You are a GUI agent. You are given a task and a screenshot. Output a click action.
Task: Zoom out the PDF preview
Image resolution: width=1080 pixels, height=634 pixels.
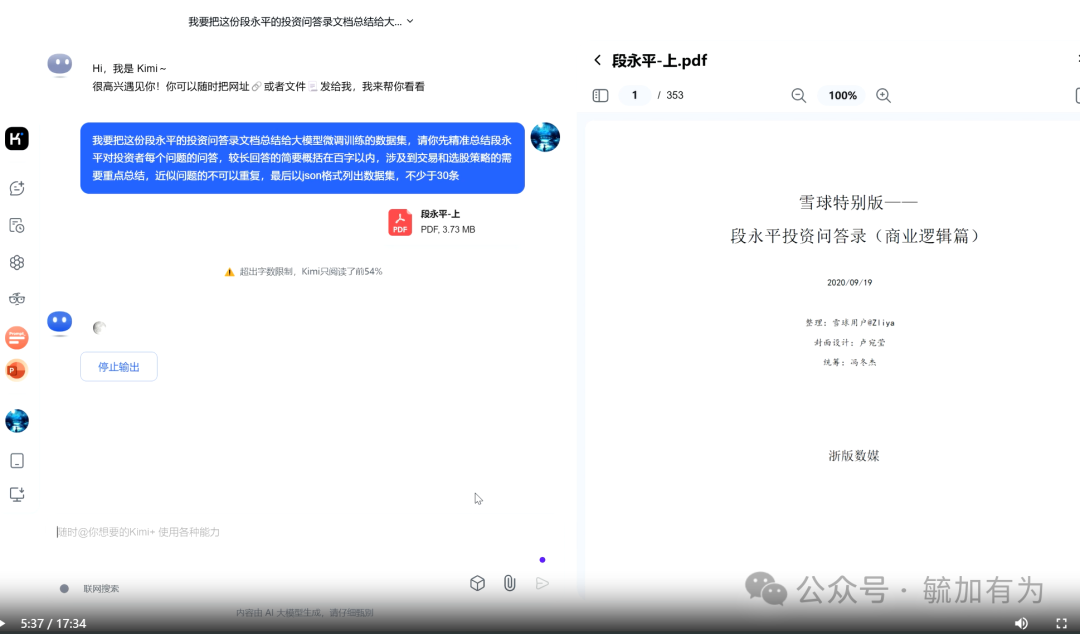coord(798,96)
